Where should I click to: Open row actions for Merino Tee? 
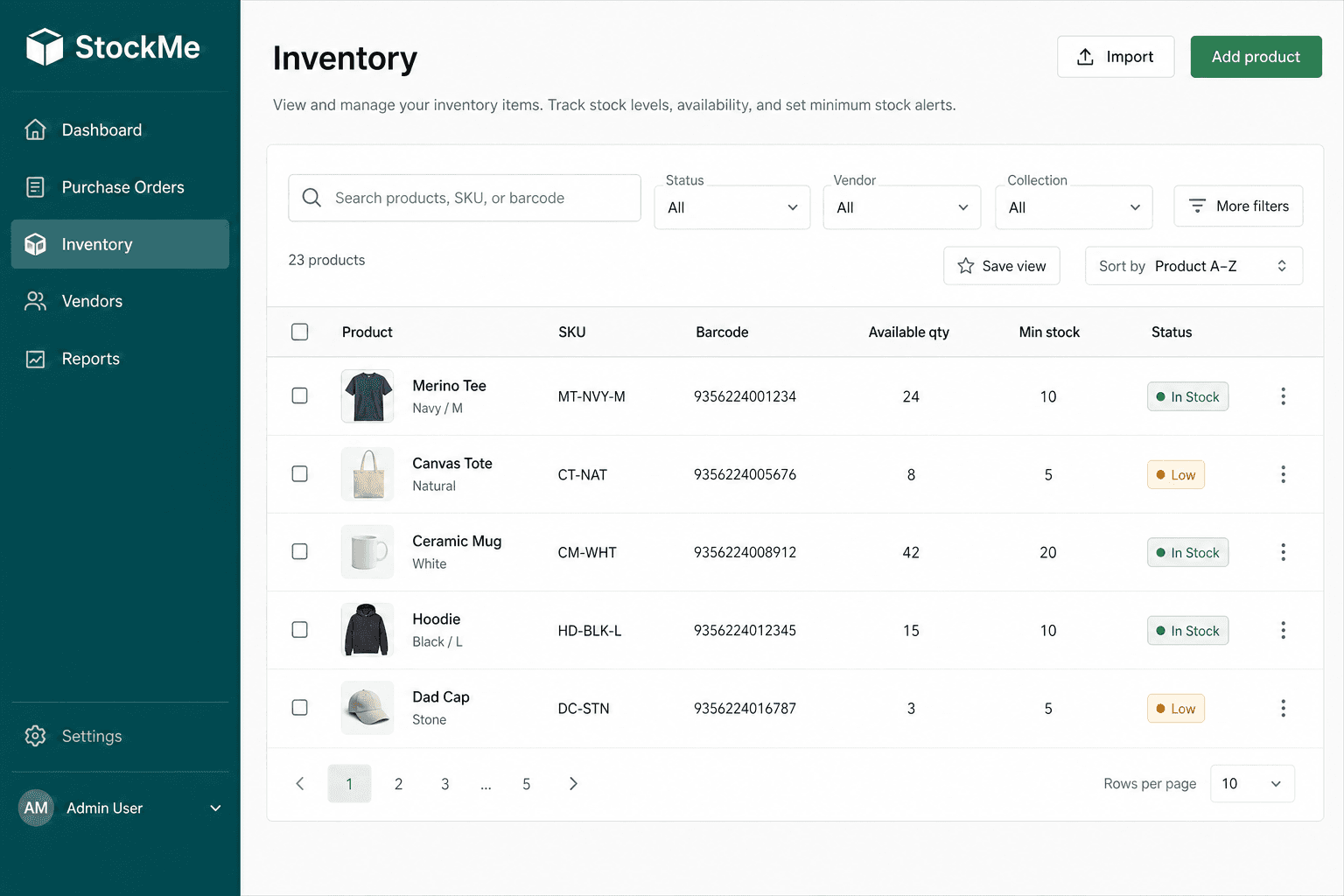tap(1283, 396)
